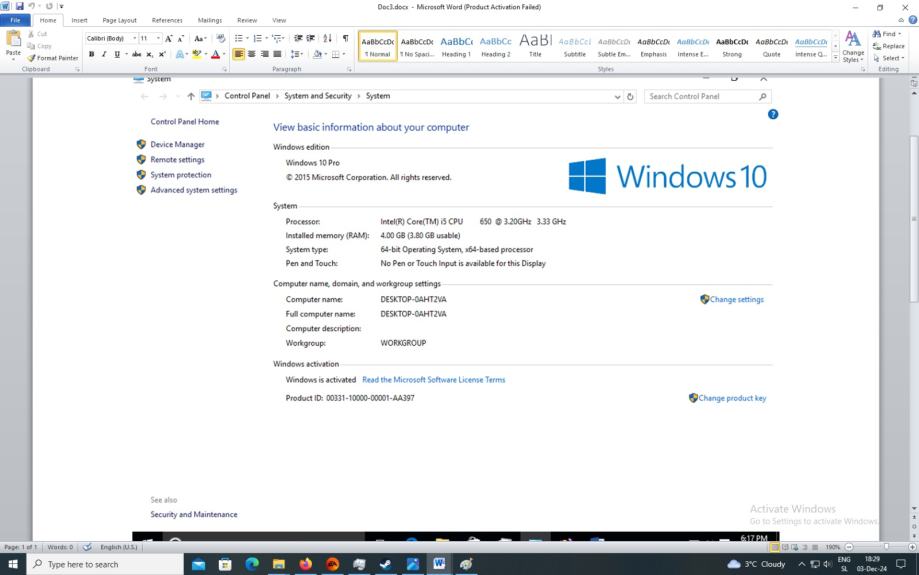Open the line spacing dropdown
Screen dimensions: 919x575
click(297, 55)
